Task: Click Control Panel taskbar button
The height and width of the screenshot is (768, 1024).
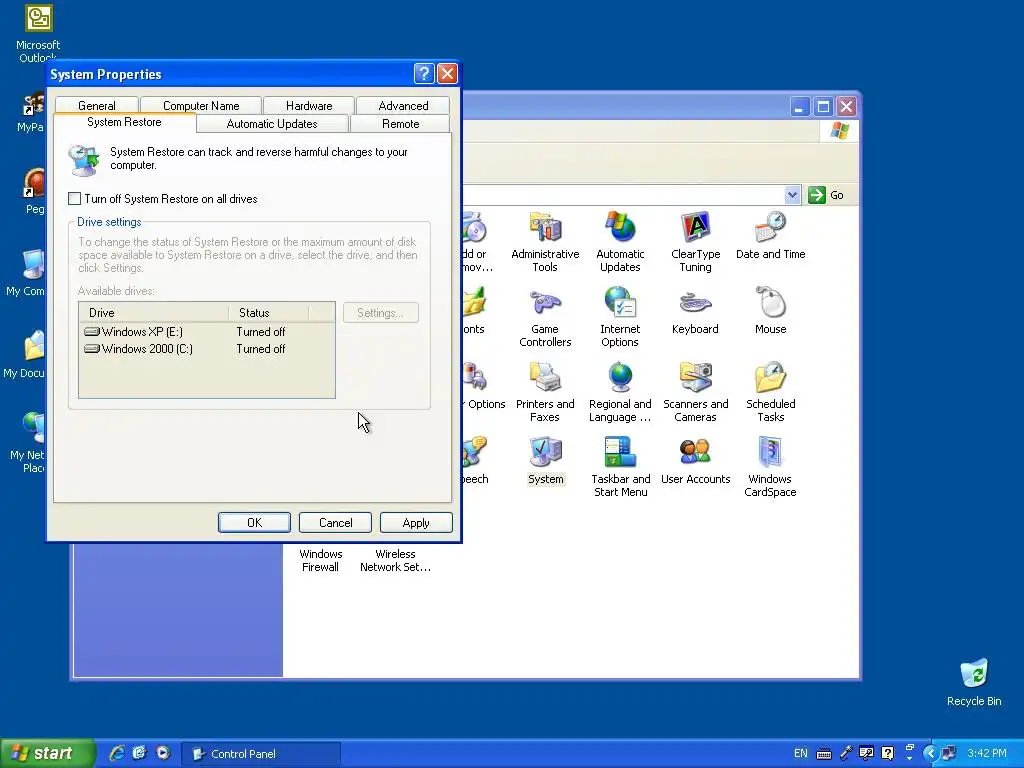Action: [261, 754]
